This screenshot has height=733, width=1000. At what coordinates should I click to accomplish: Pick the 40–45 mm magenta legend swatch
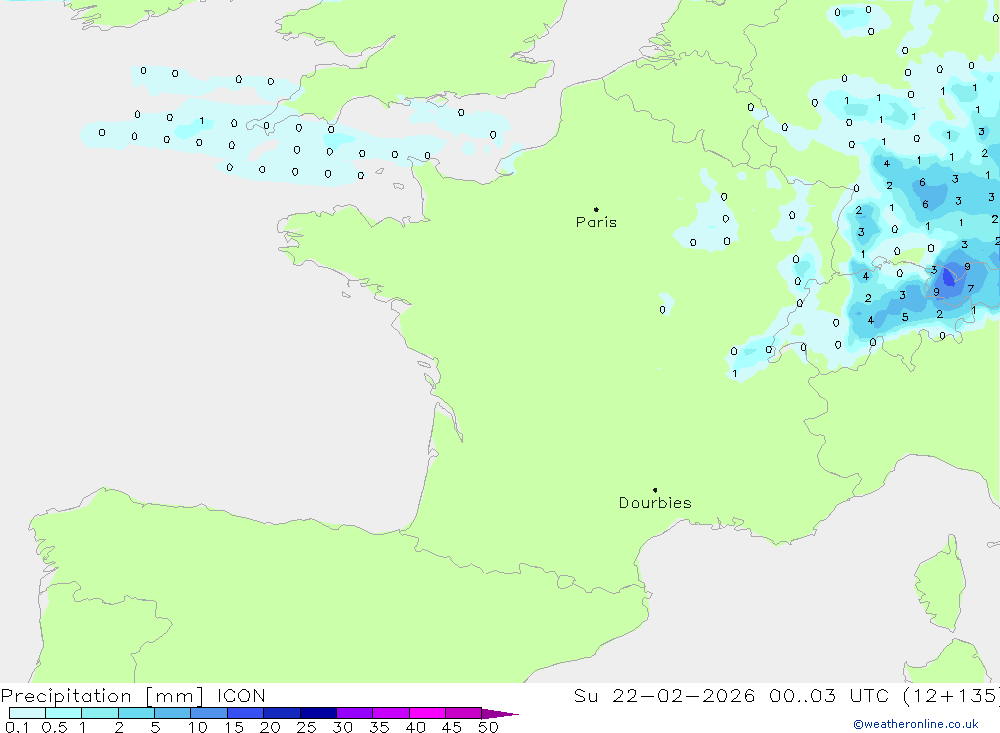[x=427, y=713]
